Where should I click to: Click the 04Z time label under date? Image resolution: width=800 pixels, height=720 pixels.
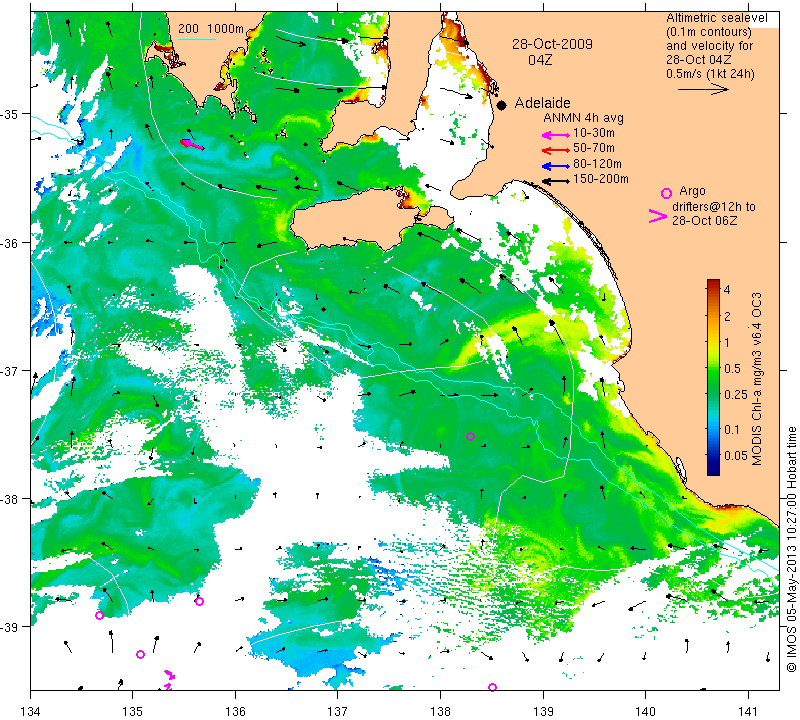540,60
